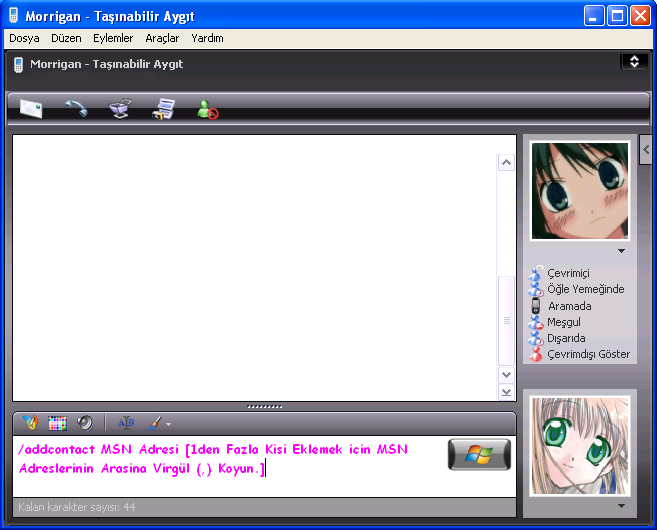Click the dotted splitter between chat panes
The height and width of the screenshot is (530, 657).
tap(264, 406)
